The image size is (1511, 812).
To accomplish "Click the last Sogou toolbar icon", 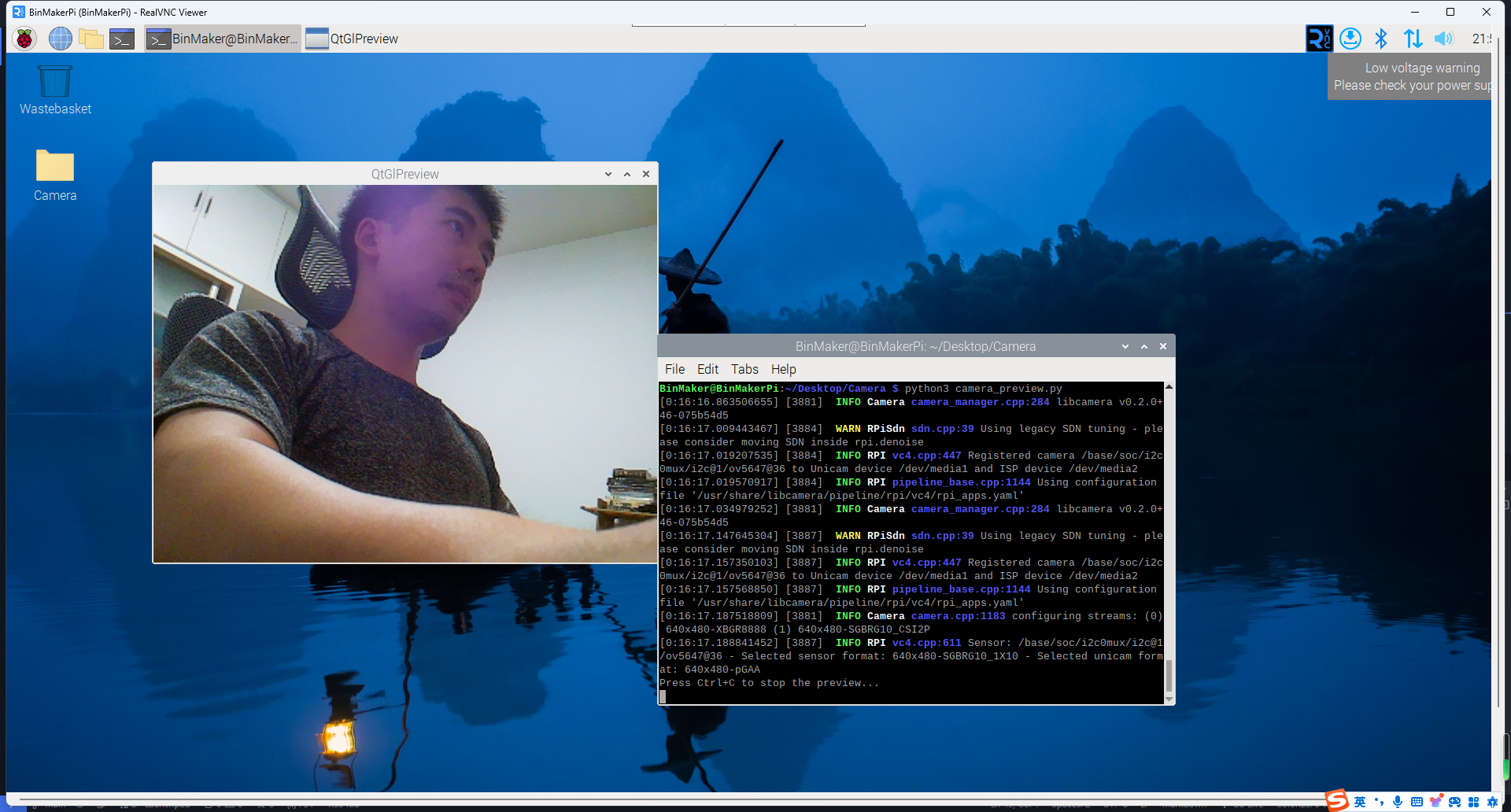I will pyautogui.click(x=1492, y=802).
